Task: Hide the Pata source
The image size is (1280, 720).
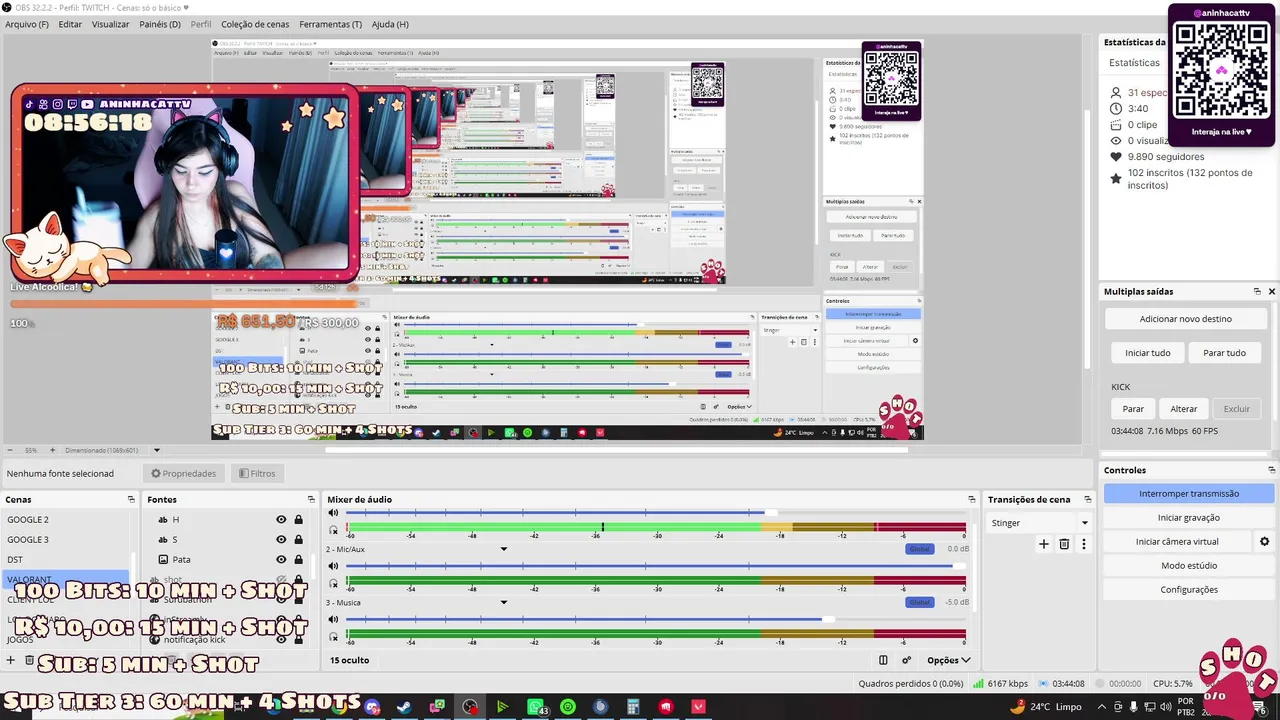Action: (x=281, y=559)
